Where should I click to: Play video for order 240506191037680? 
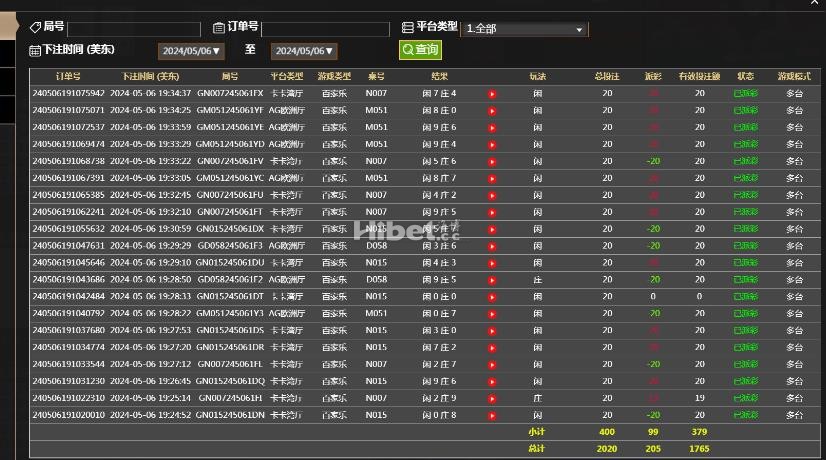[492, 331]
